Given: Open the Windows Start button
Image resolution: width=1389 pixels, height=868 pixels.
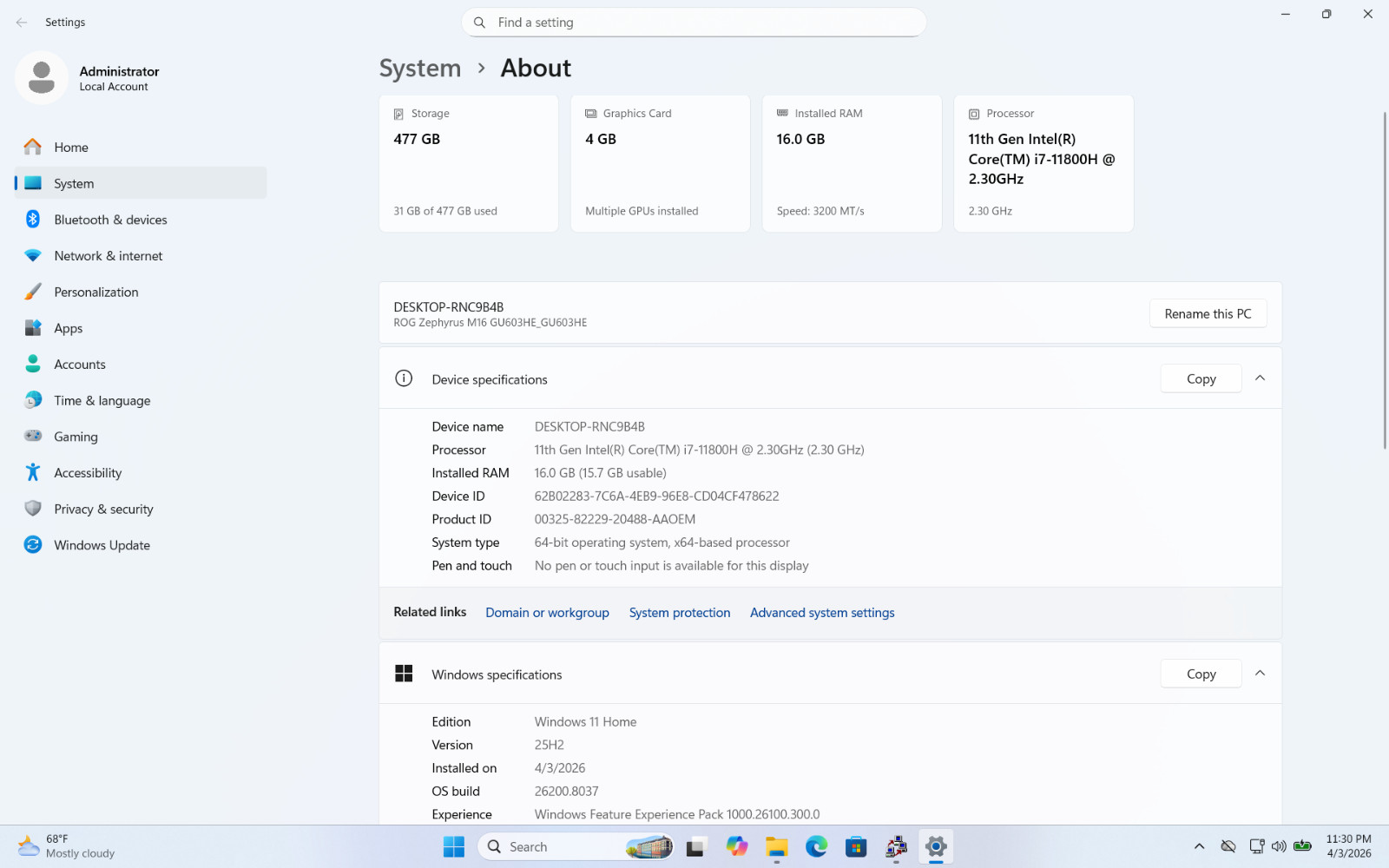Looking at the screenshot, I should pos(454,846).
